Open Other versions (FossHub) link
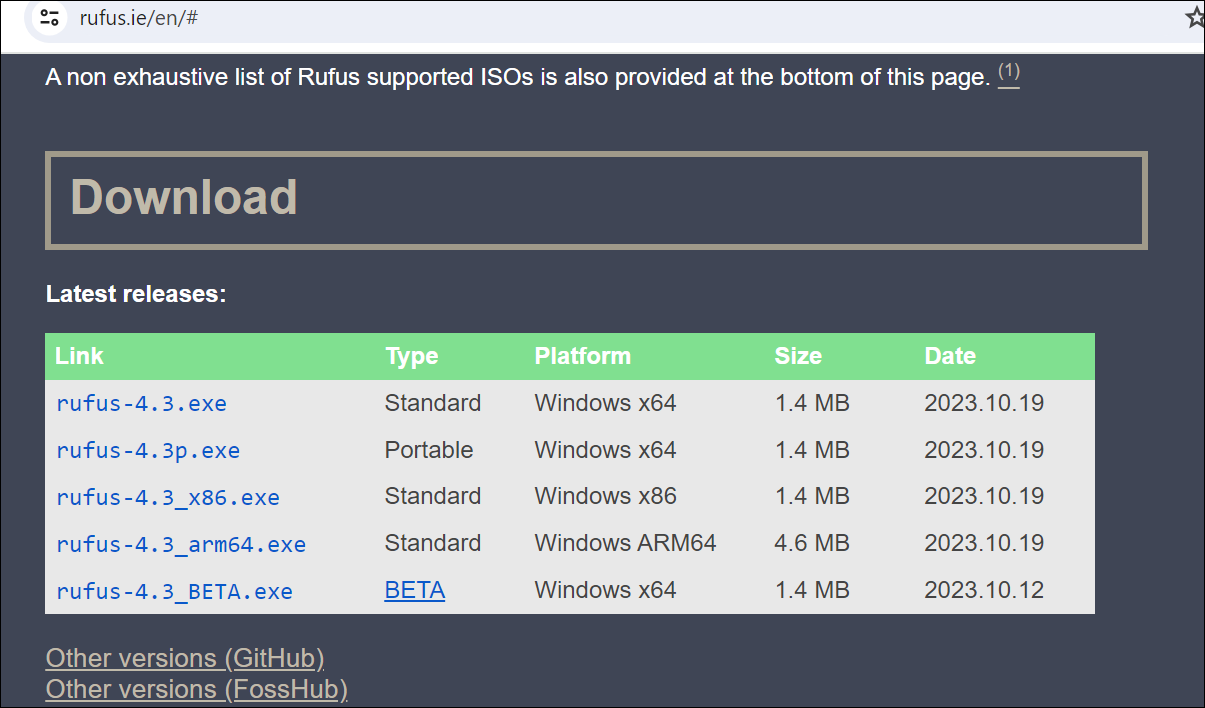Image resolution: width=1205 pixels, height=708 pixels. [197, 689]
